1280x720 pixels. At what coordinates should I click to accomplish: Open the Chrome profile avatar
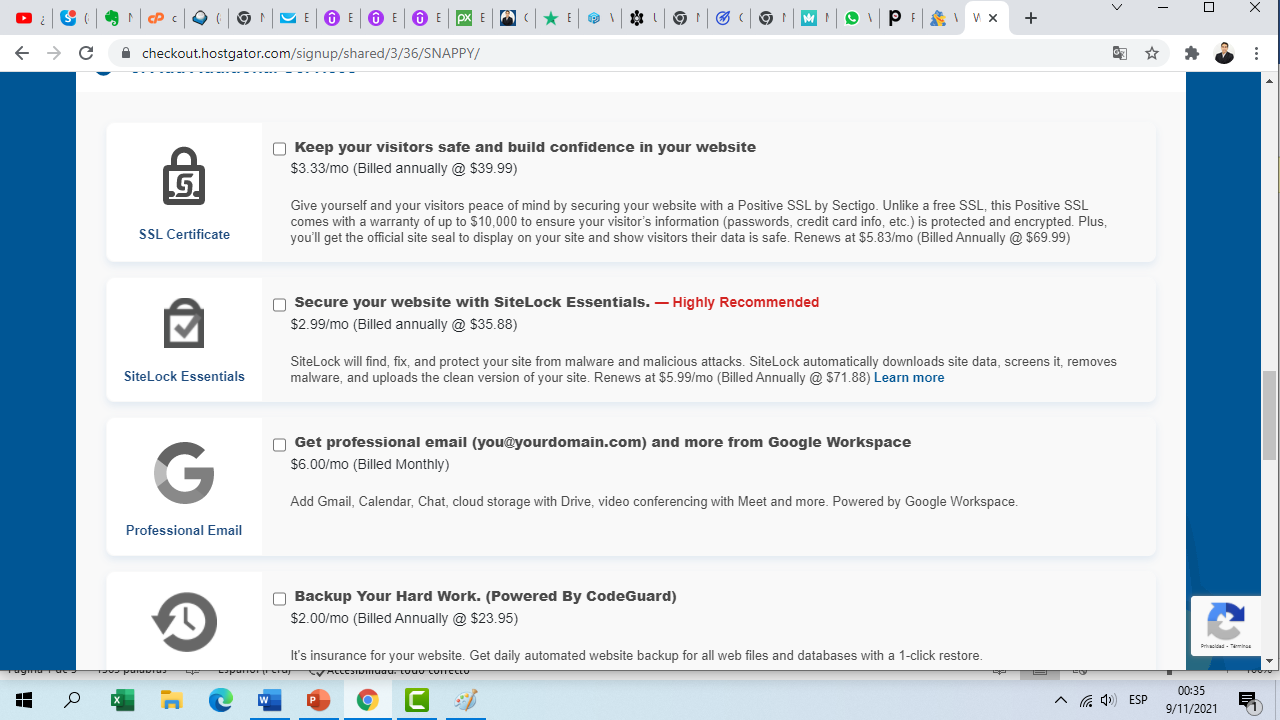1224,53
